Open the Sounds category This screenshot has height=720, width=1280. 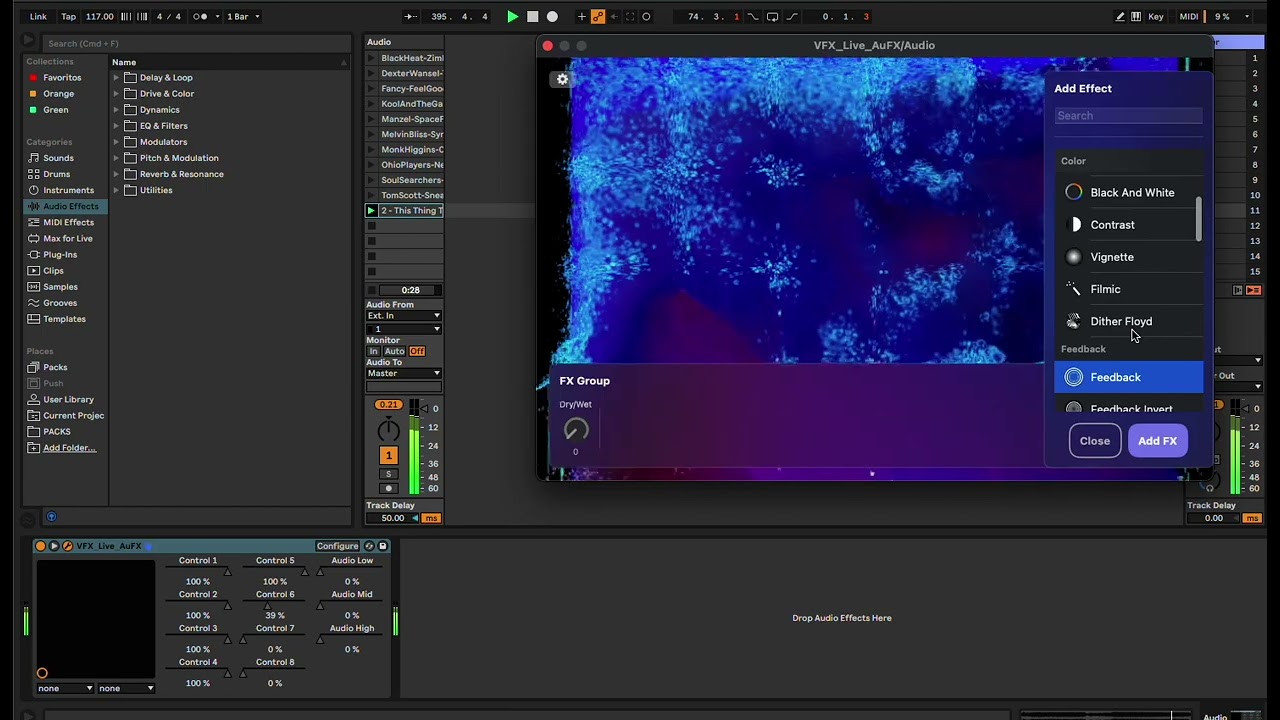pos(58,158)
